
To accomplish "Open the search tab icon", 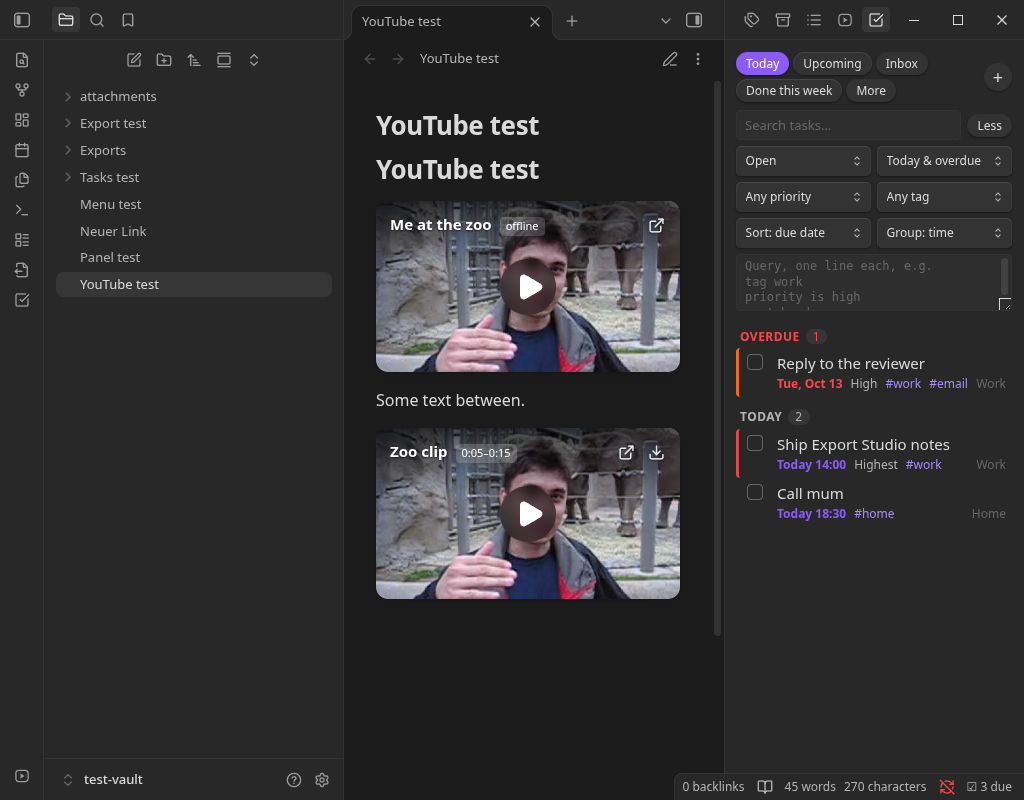I will click(x=97, y=20).
